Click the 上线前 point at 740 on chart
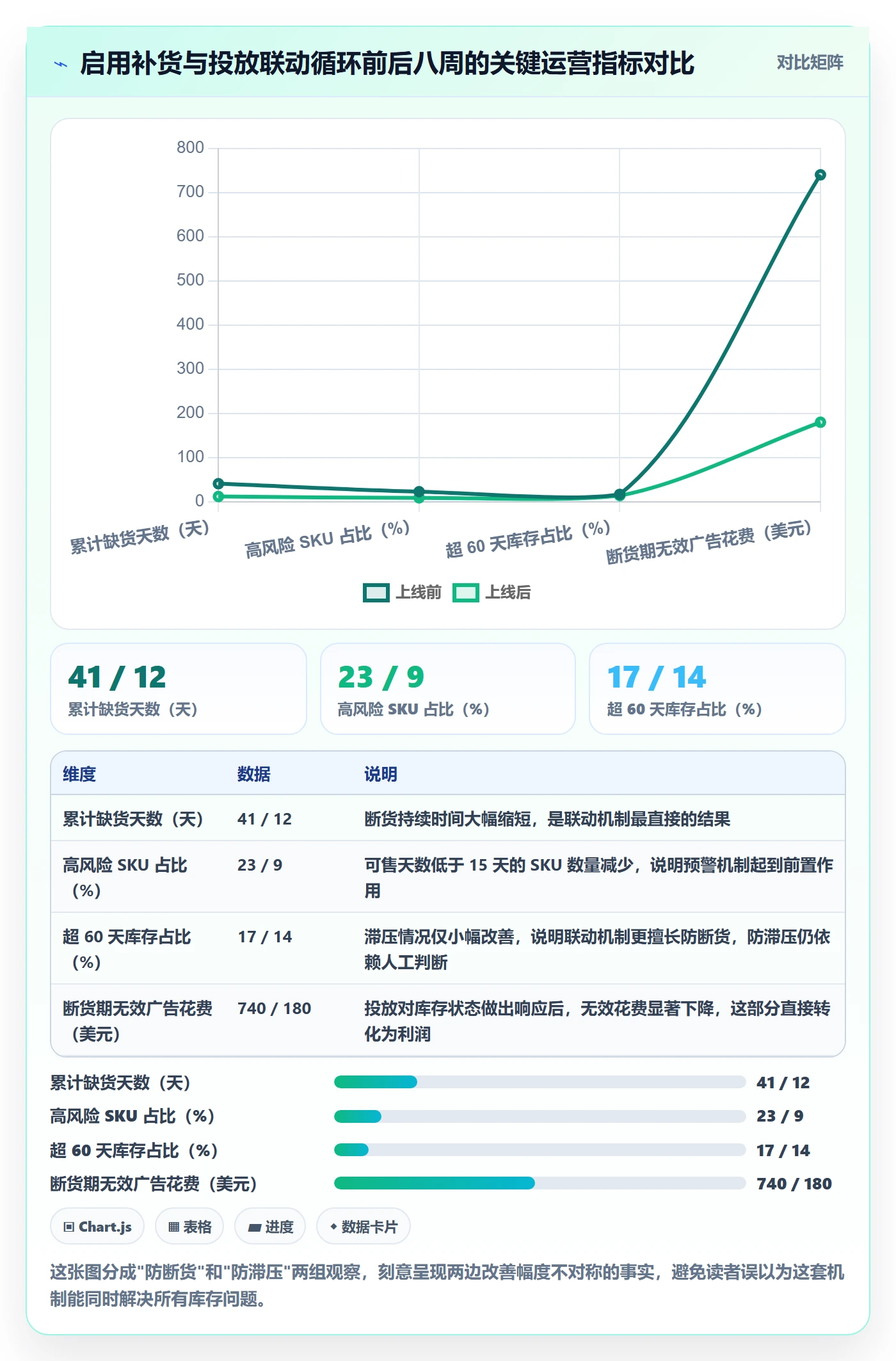 pyautogui.click(x=820, y=175)
